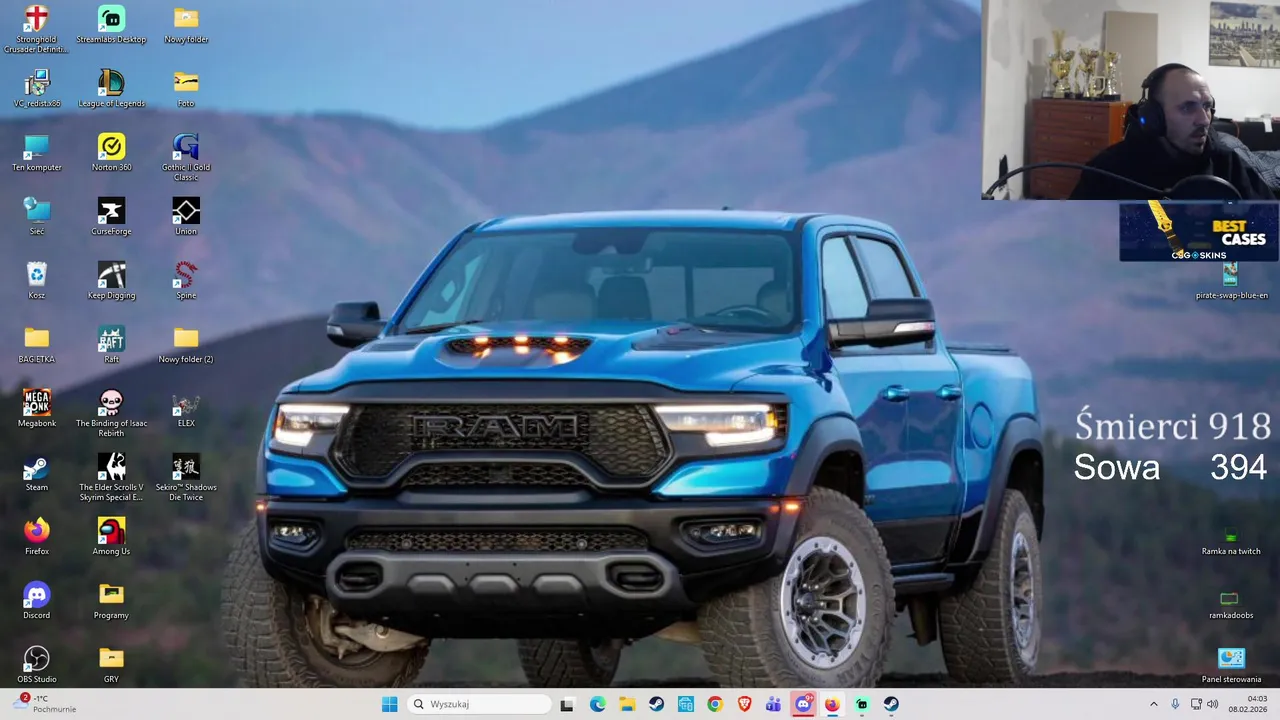Open the ELEX game shortcut
Viewport: 1280px width, 720px height.
(186, 408)
